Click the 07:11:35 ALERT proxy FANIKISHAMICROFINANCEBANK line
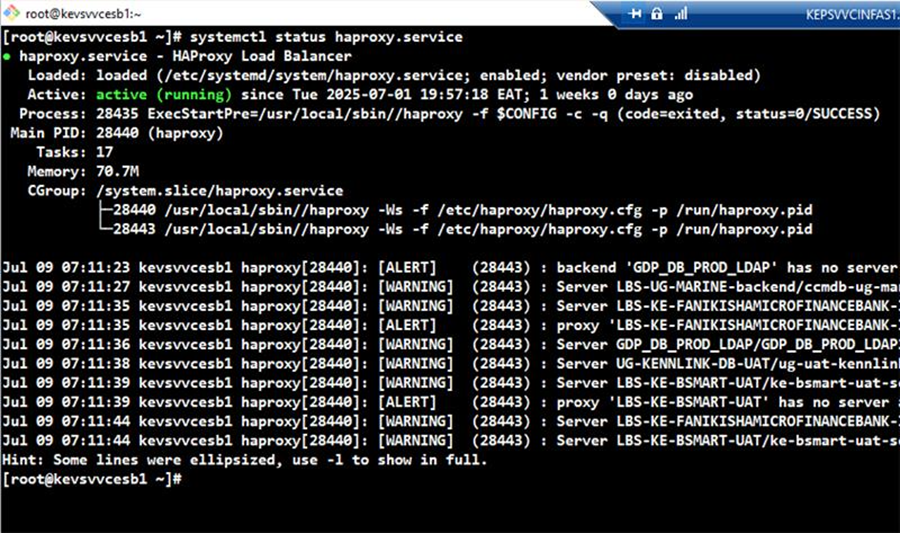This screenshot has height=533, width=900. click(x=450, y=325)
